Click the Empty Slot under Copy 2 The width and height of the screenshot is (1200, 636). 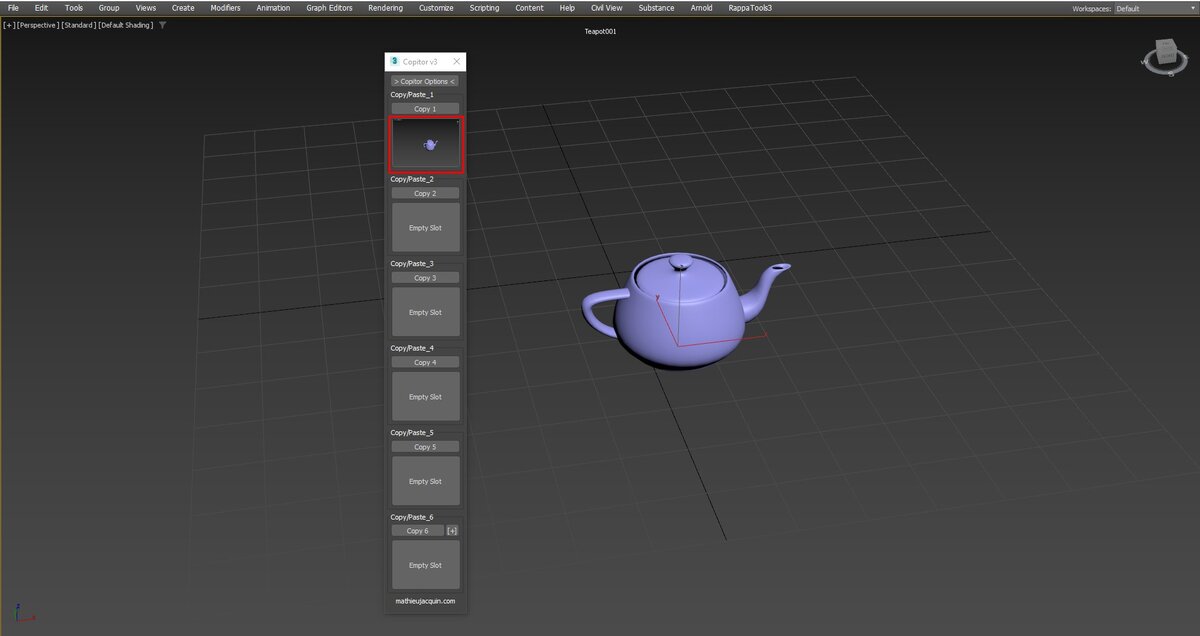pyautogui.click(x=425, y=227)
